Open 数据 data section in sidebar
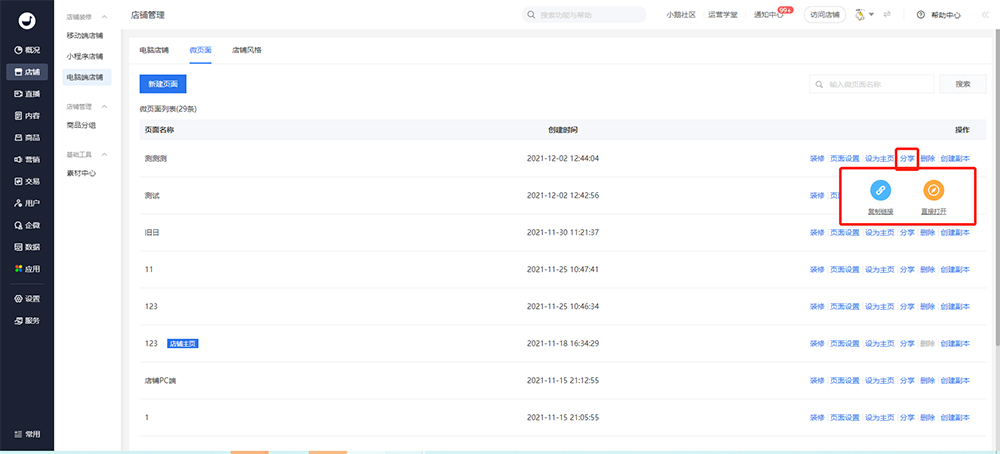This screenshot has height=454, width=1000. [27, 246]
